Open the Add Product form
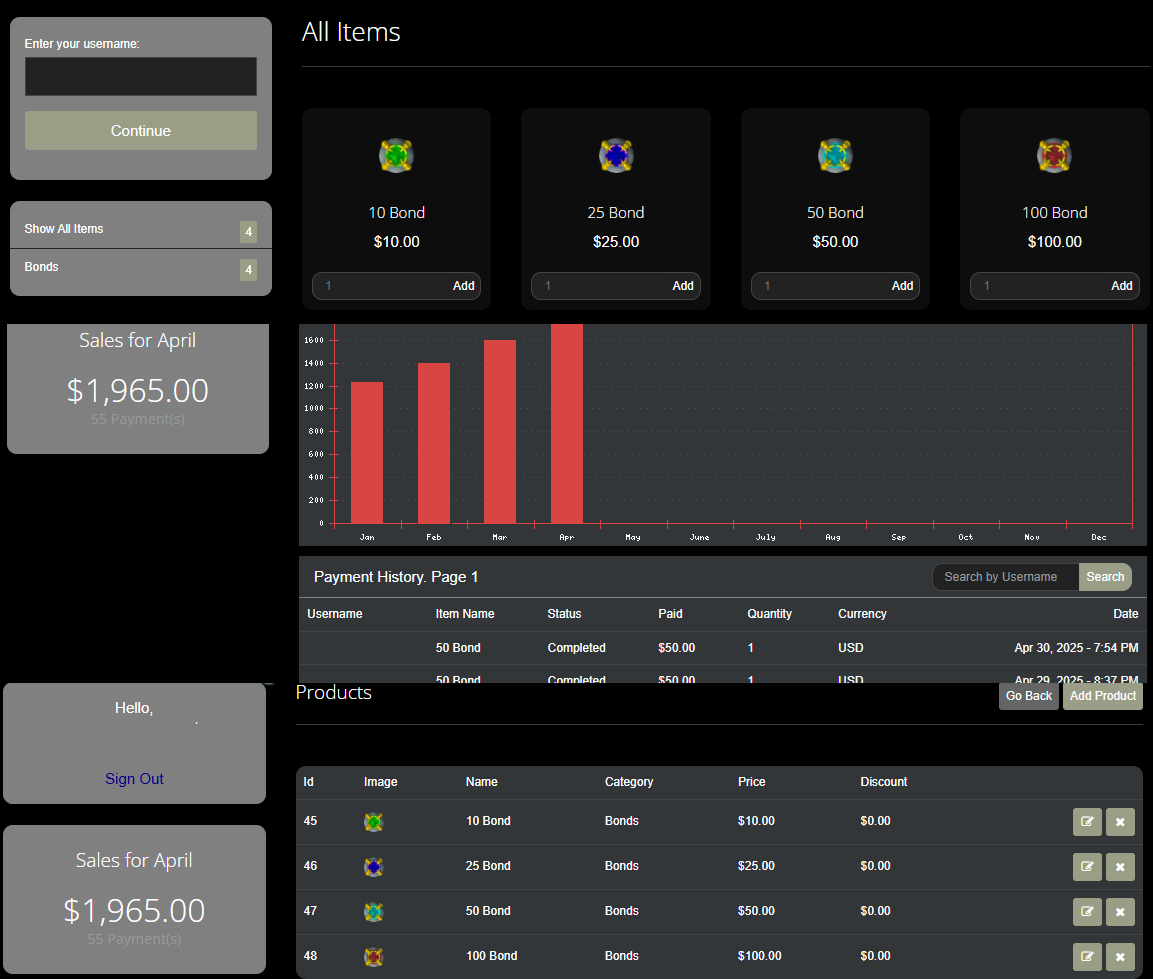The image size is (1153, 979). coord(1102,695)
